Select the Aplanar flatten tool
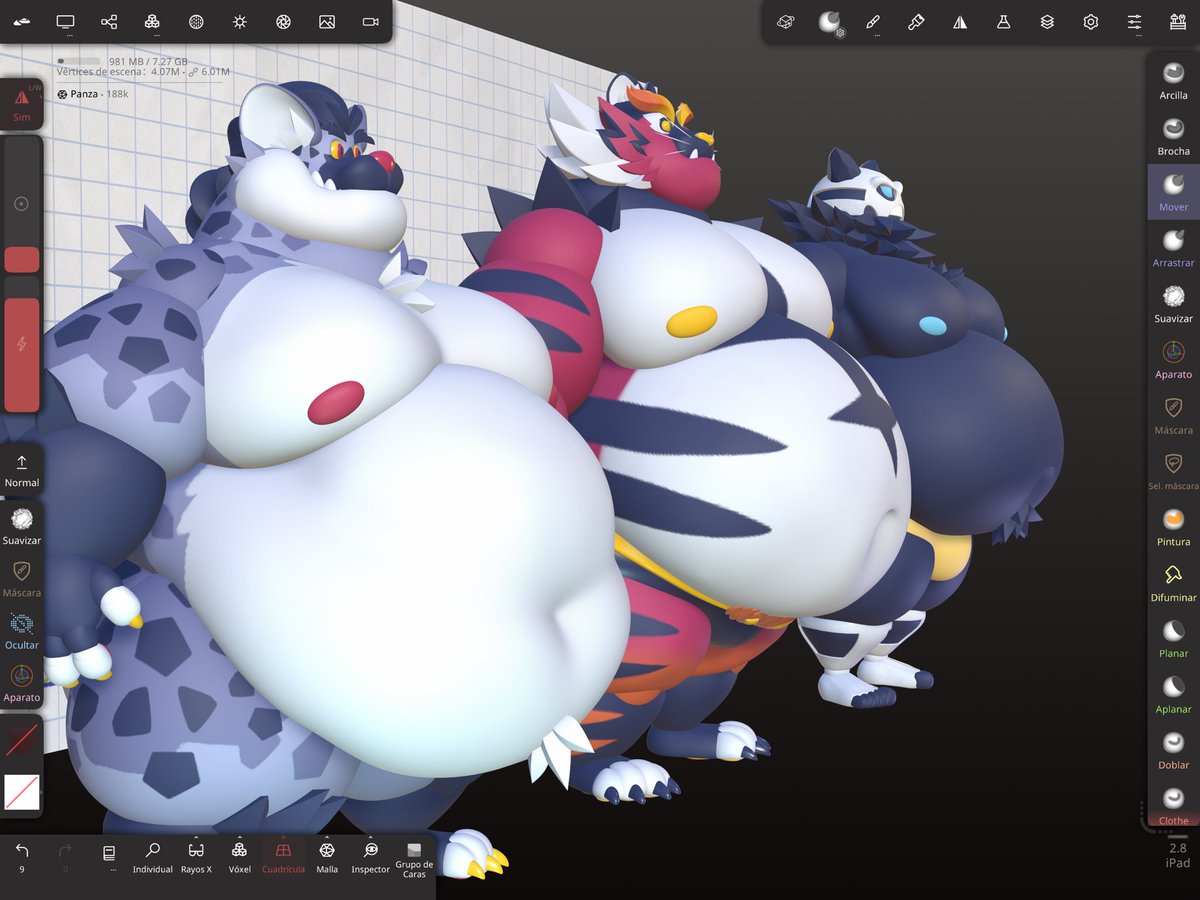The image size is (1200, 900). coord(1173,696)
